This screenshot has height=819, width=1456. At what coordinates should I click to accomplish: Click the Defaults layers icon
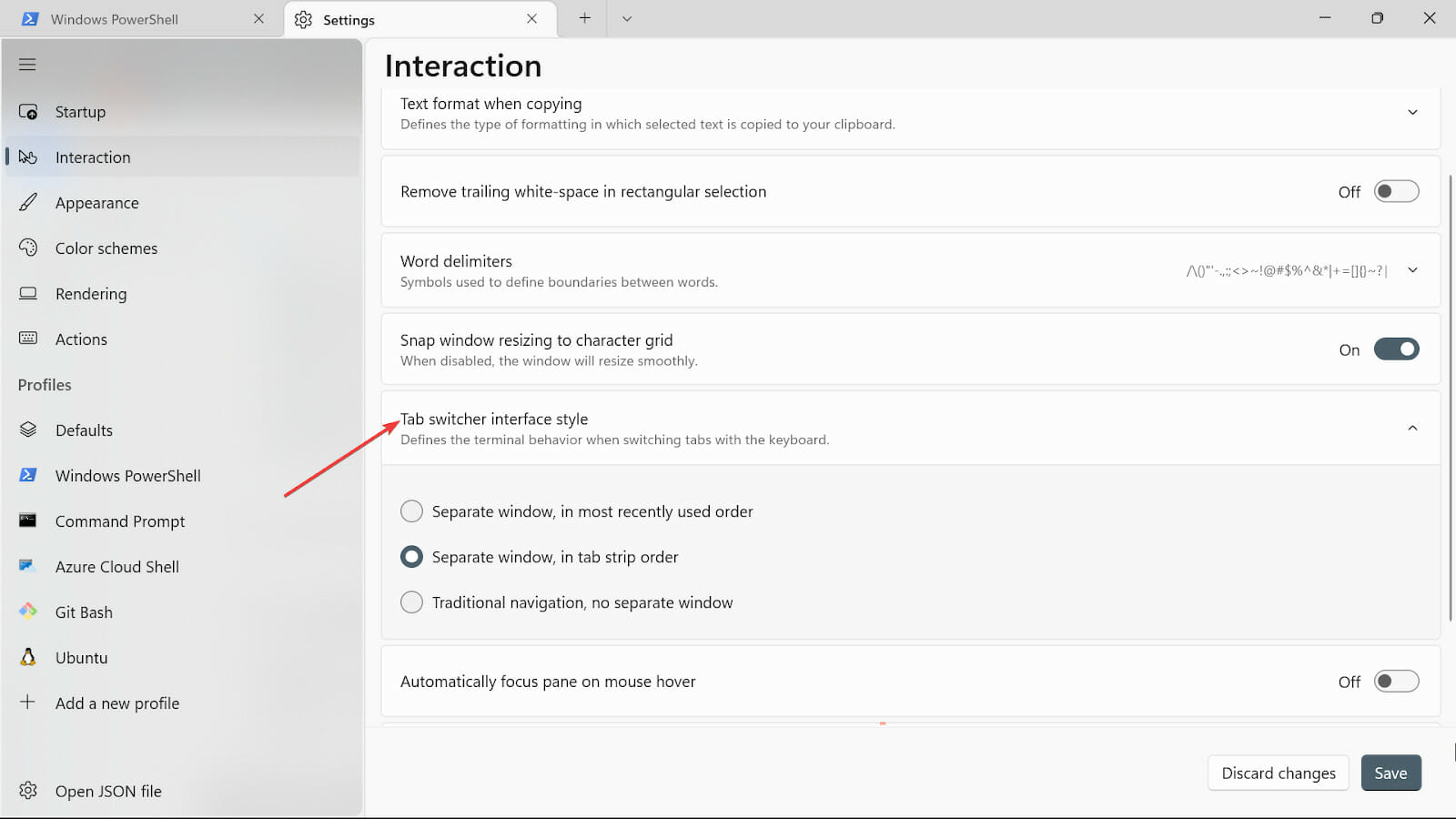click(x=28, y=430)
